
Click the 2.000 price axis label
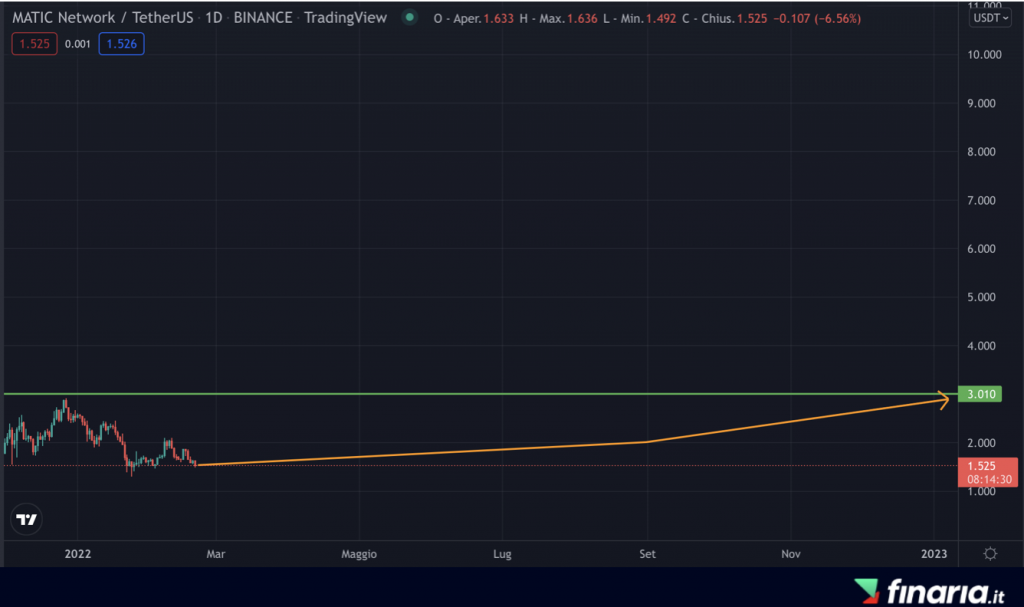pos(982,442)
